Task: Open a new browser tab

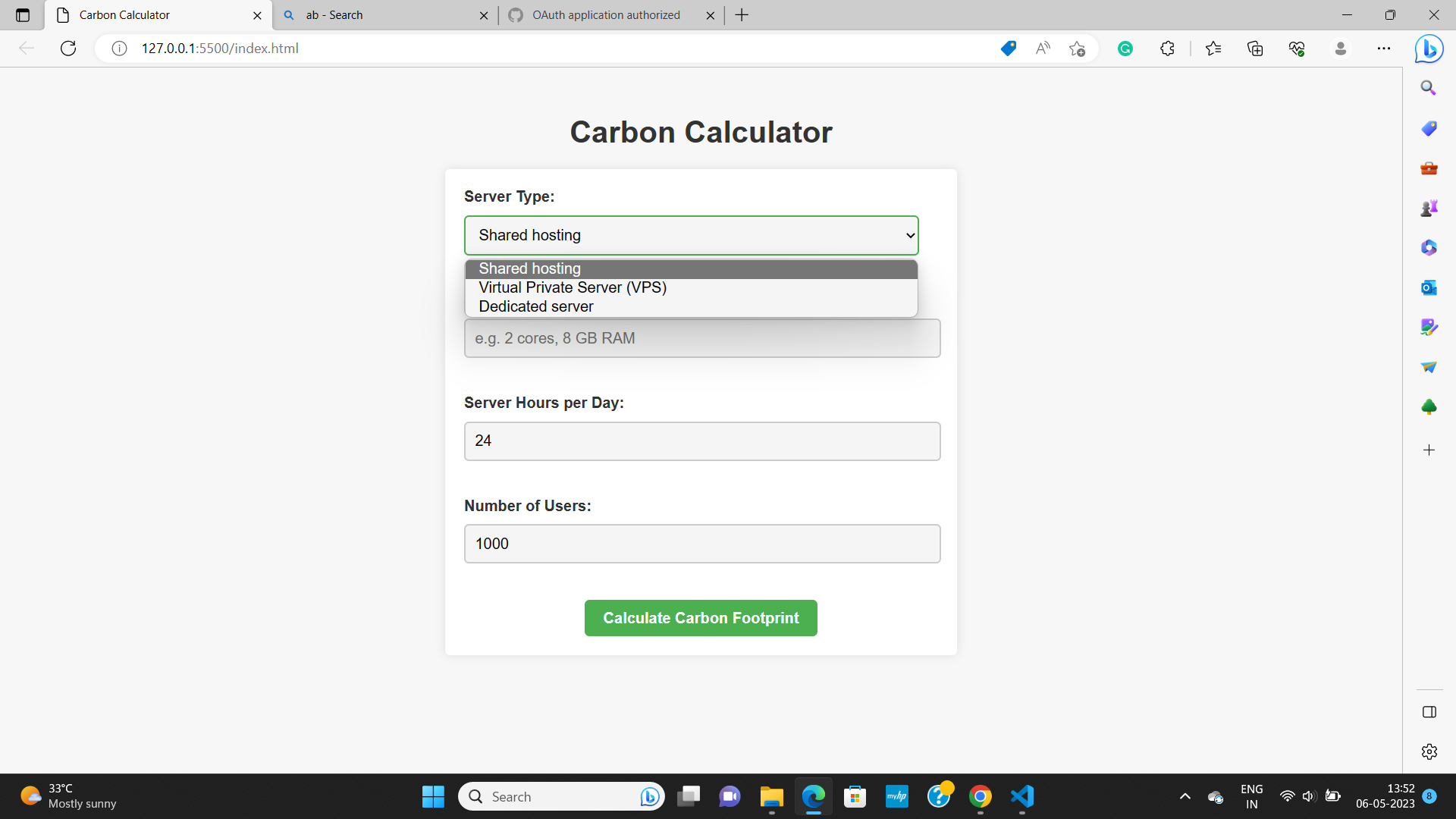Action: click(742, 15)
